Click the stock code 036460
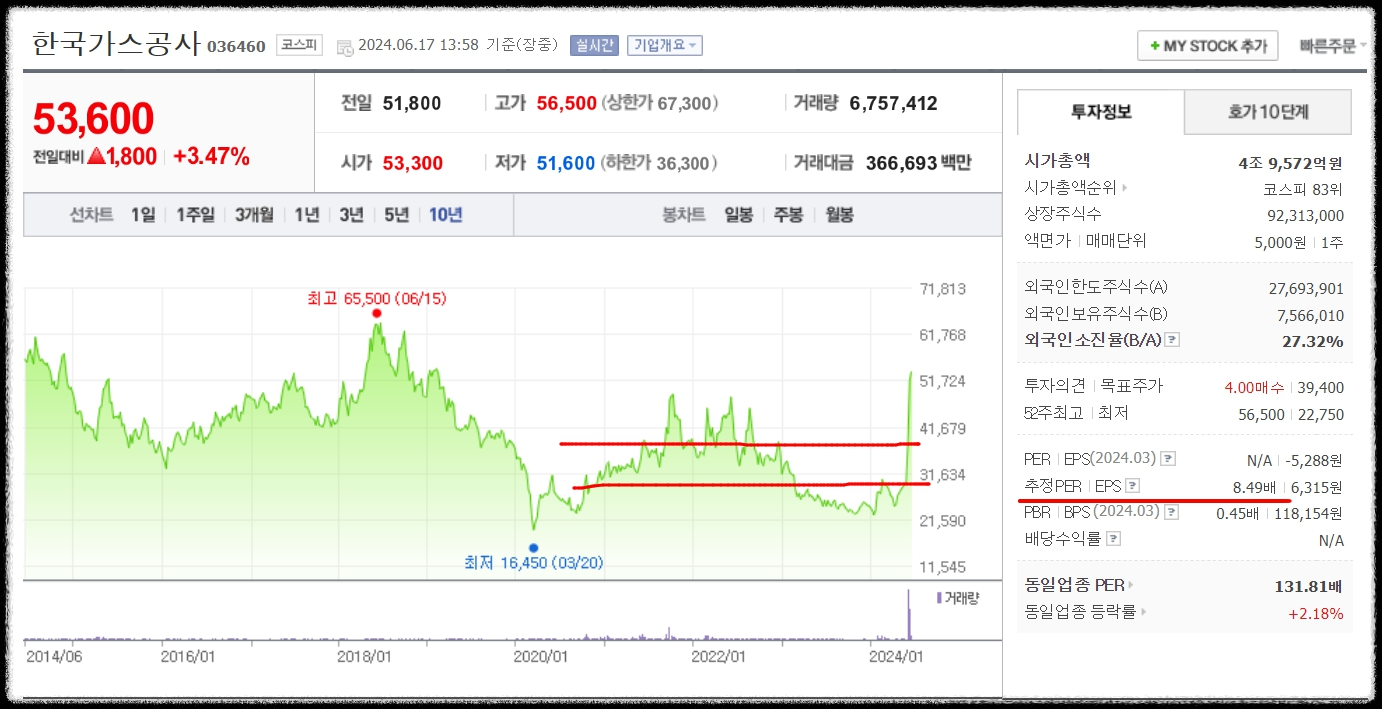The width and height of the screenshot is (1382, 709). pos(237,46)
